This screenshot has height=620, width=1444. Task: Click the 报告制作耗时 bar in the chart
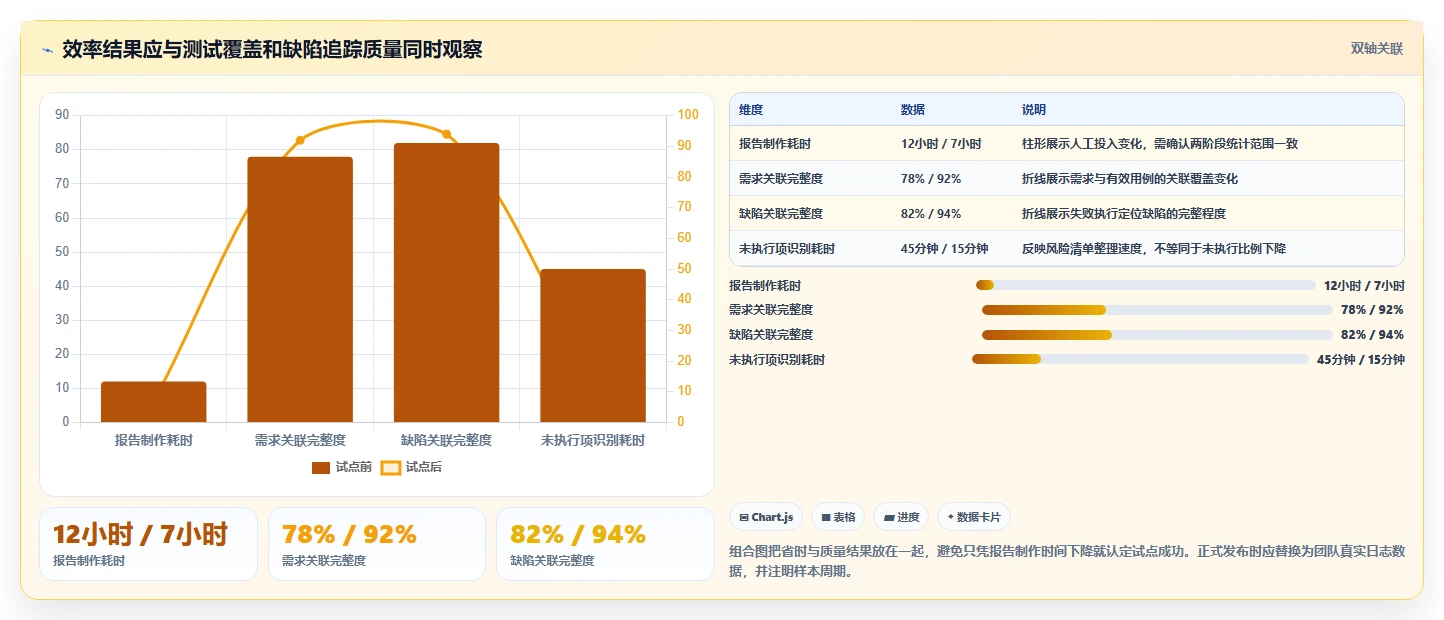click(x=153, y=402)
